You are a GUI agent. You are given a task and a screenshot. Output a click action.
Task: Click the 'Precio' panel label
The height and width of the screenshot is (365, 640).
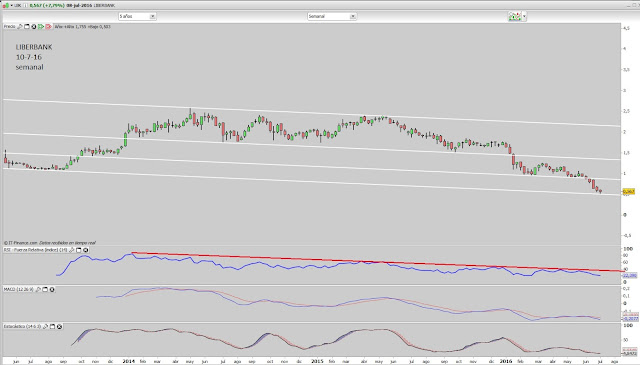9,27
